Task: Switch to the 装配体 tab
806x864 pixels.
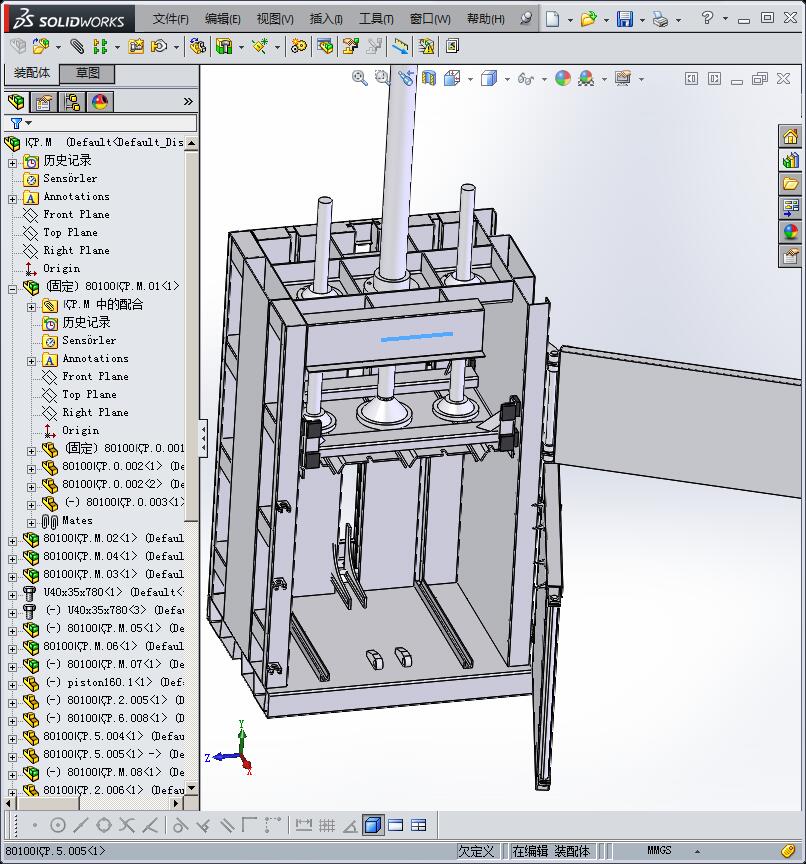Action: pos(31,73)
